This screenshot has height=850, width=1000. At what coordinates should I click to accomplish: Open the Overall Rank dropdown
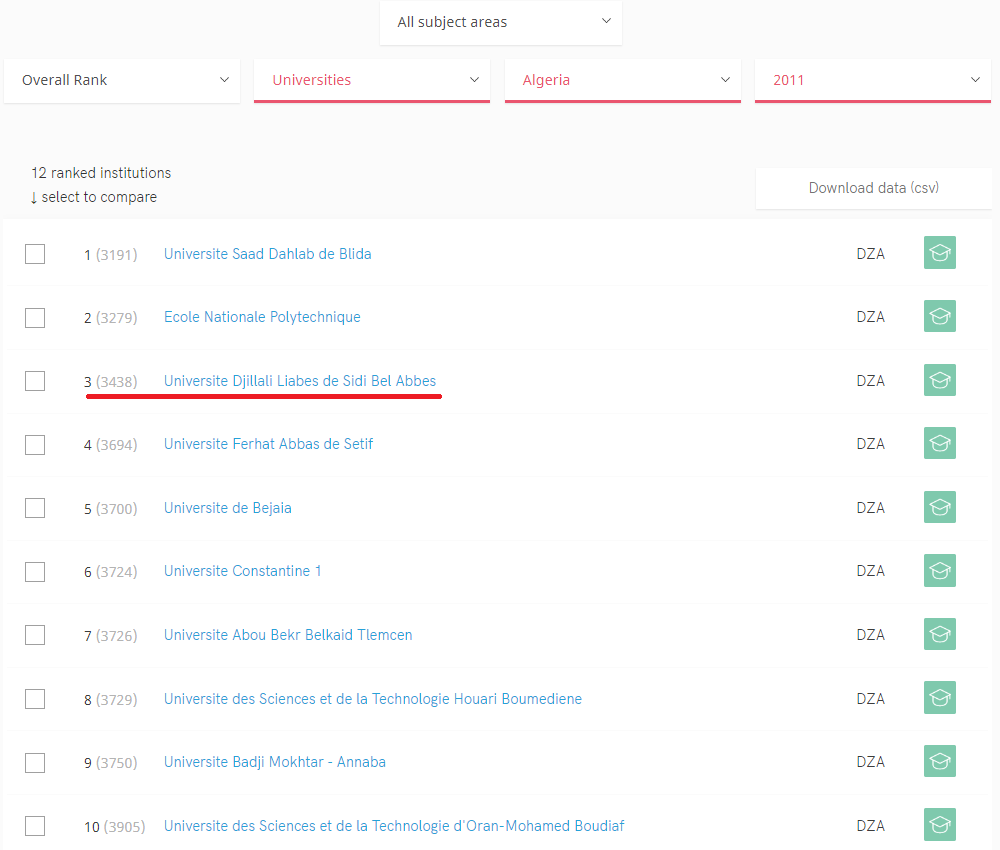point(122,80)
